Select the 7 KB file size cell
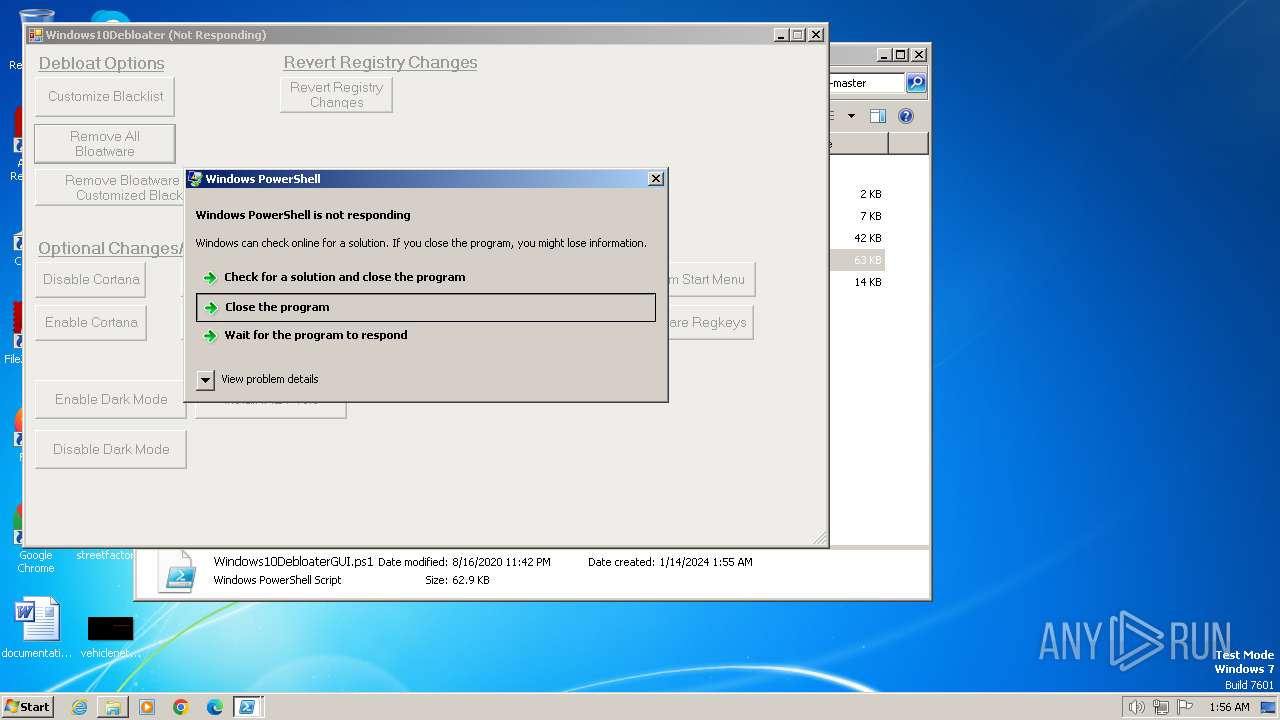 870,216
